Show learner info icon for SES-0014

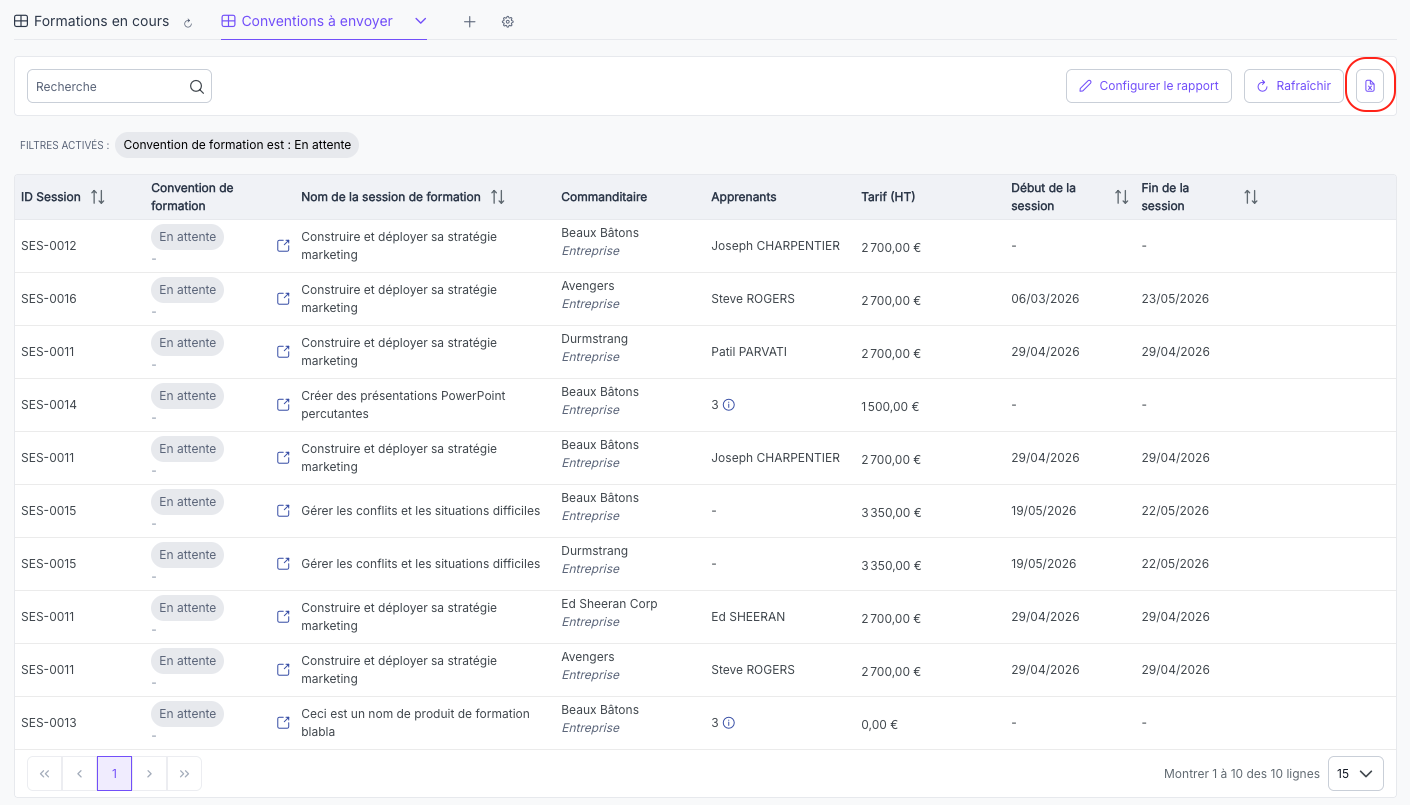click(x=729, y=405)
